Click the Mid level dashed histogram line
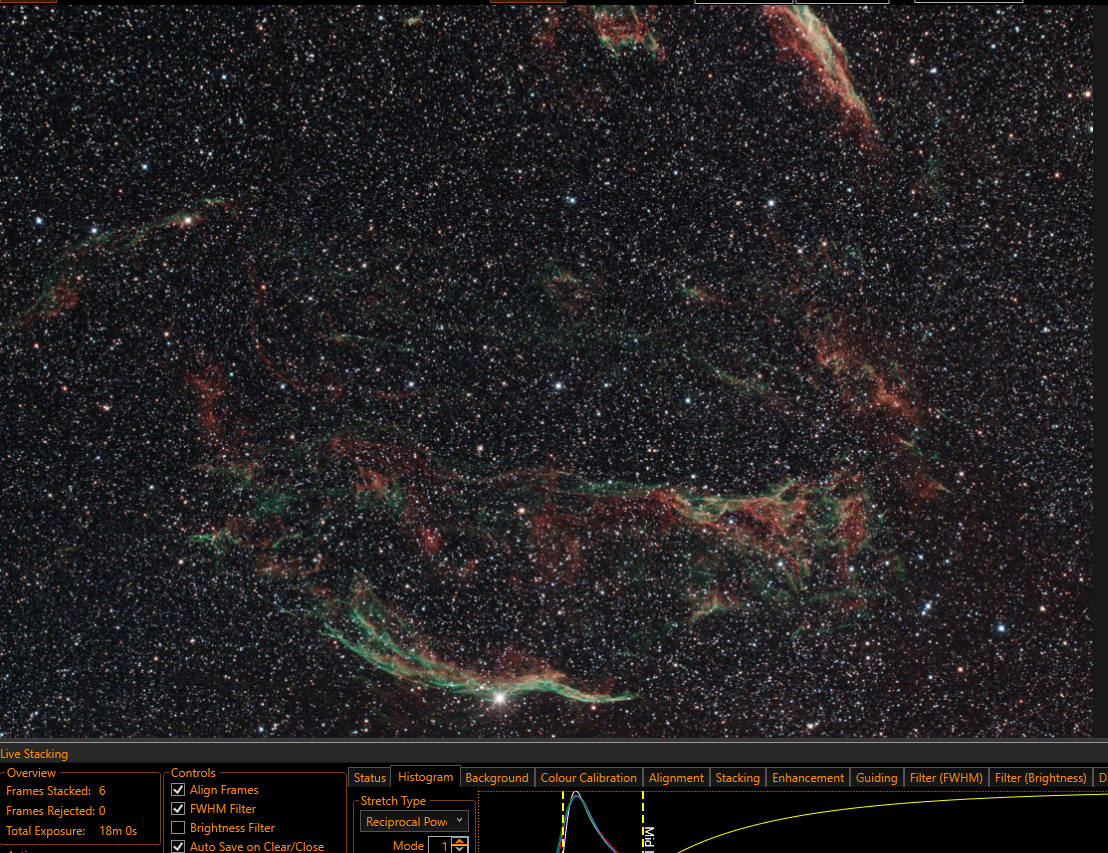 click(x=643, y=822)
